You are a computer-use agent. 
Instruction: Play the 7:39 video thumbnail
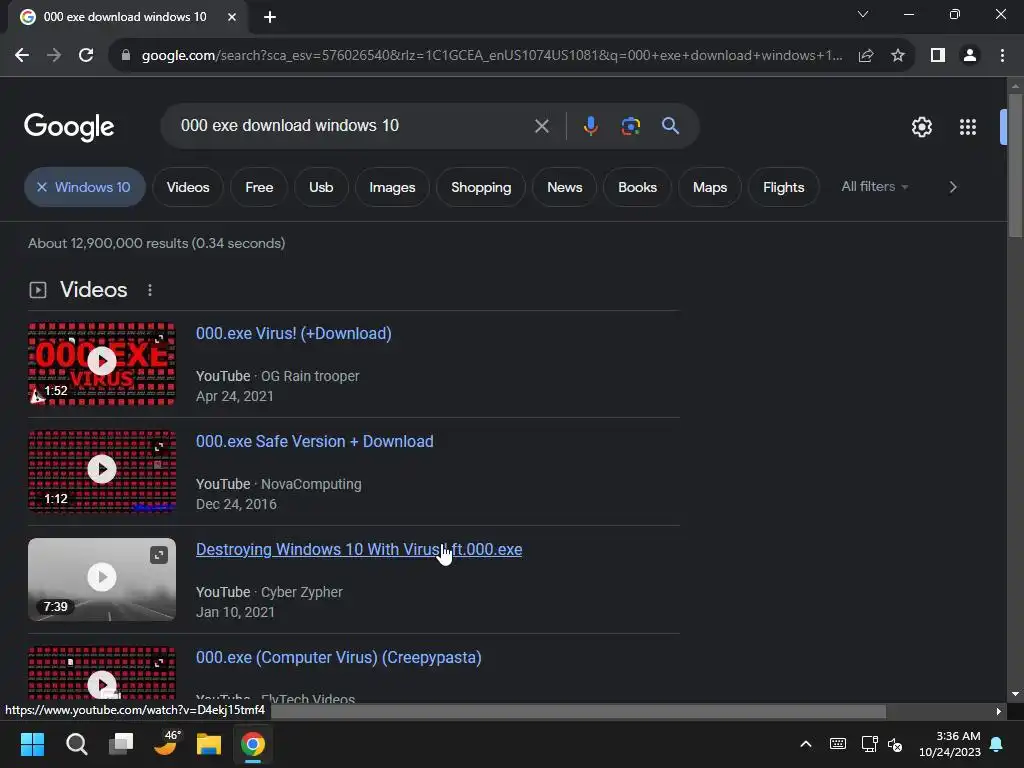coord(102,579)
